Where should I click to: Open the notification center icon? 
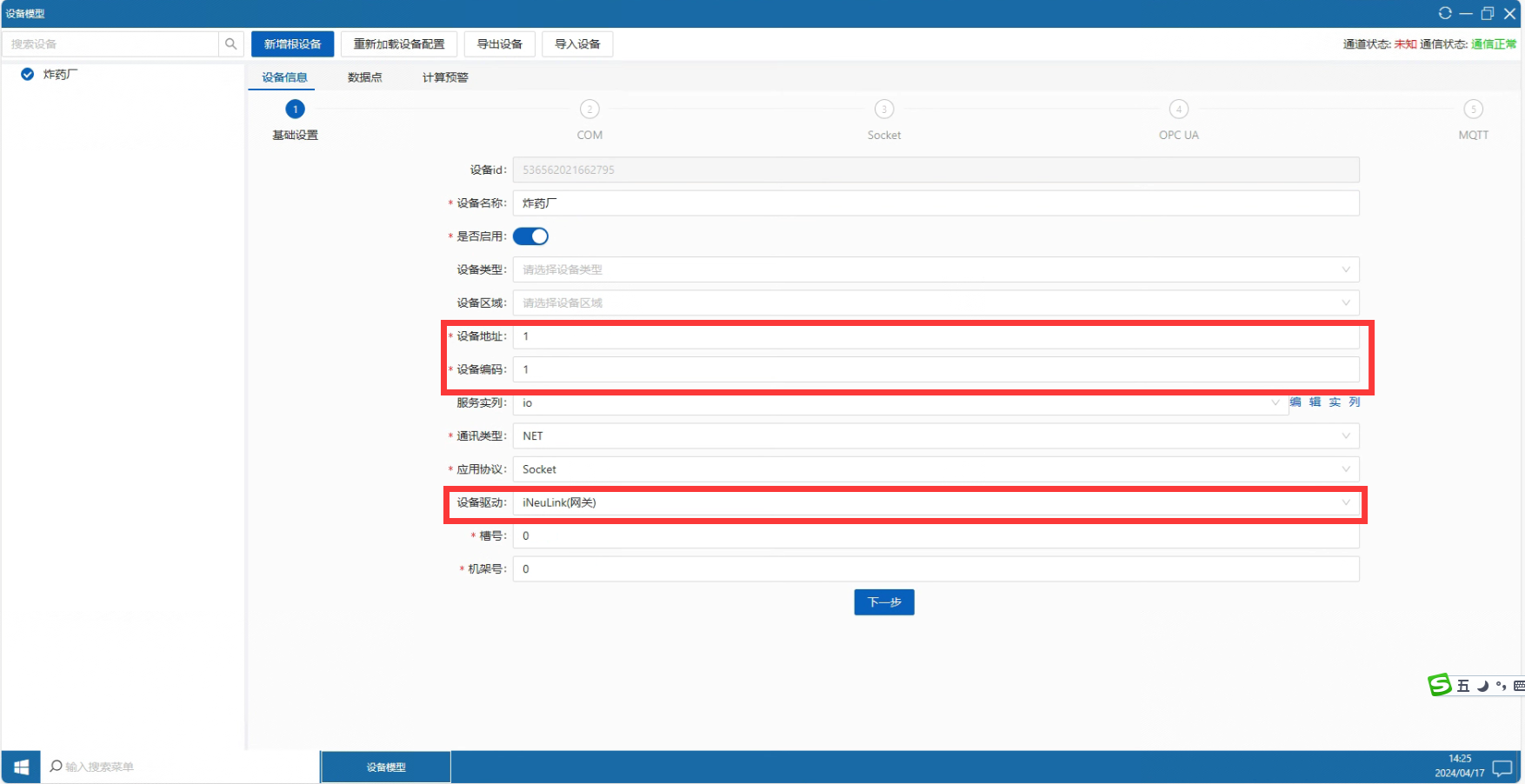(1502, 767)
